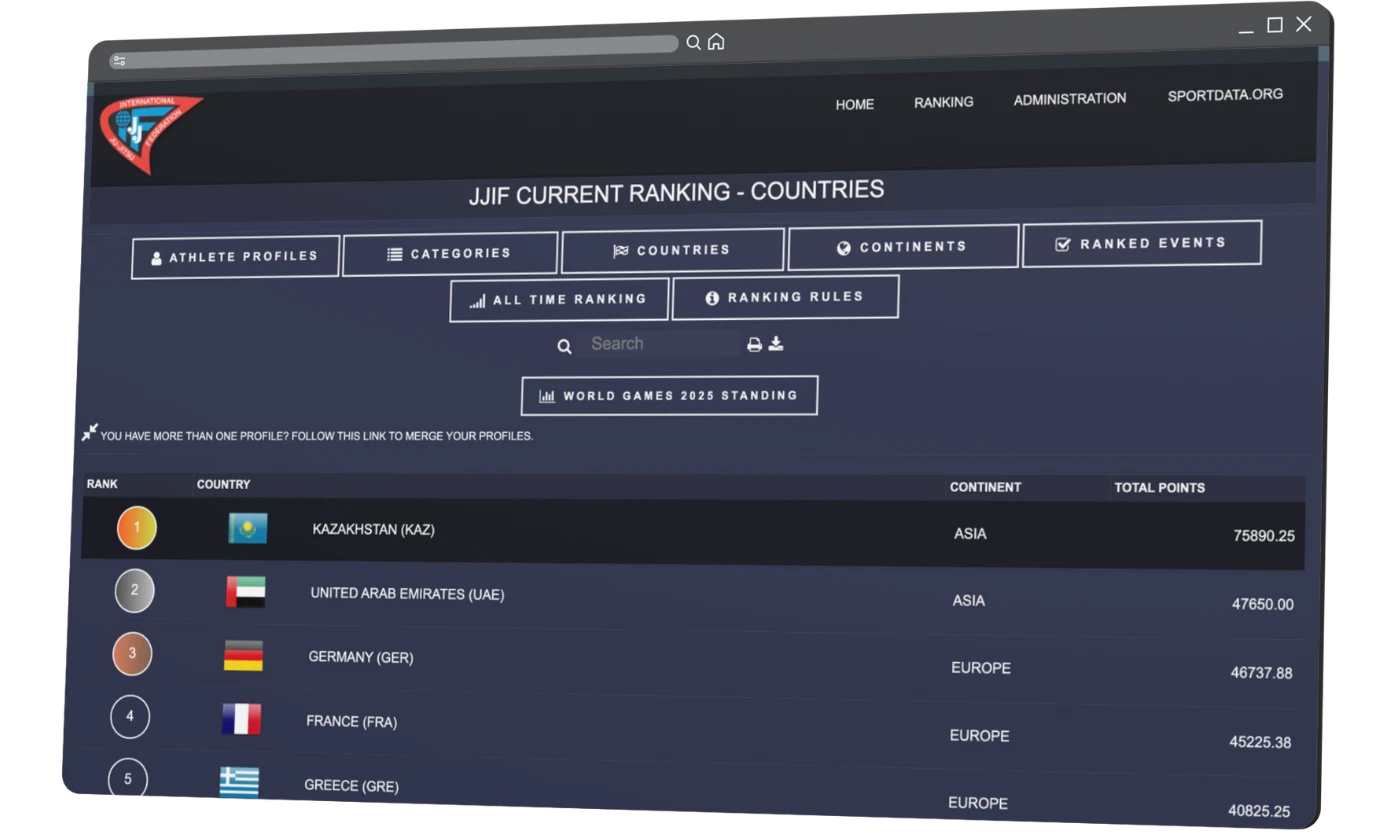Go to SPORTDATA.ORG in the navigation
The image size is (1400, 840).
click(x=1225, y=95)
